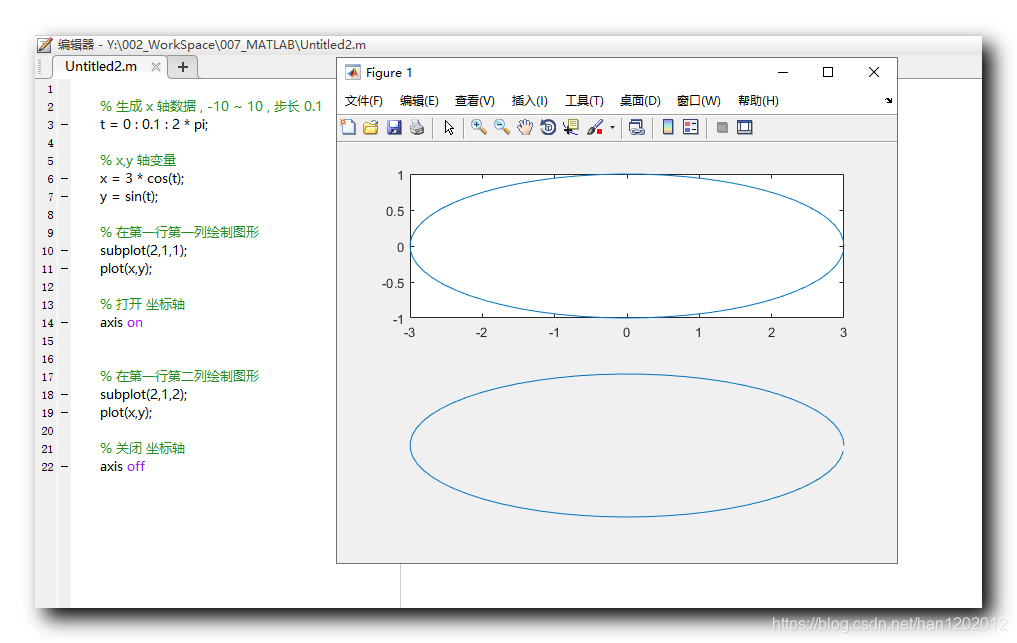Click code line 't = 0 : 0.1 : 2 * pi;'
This screenshot has height=643, width=1017.
point(154,125)
